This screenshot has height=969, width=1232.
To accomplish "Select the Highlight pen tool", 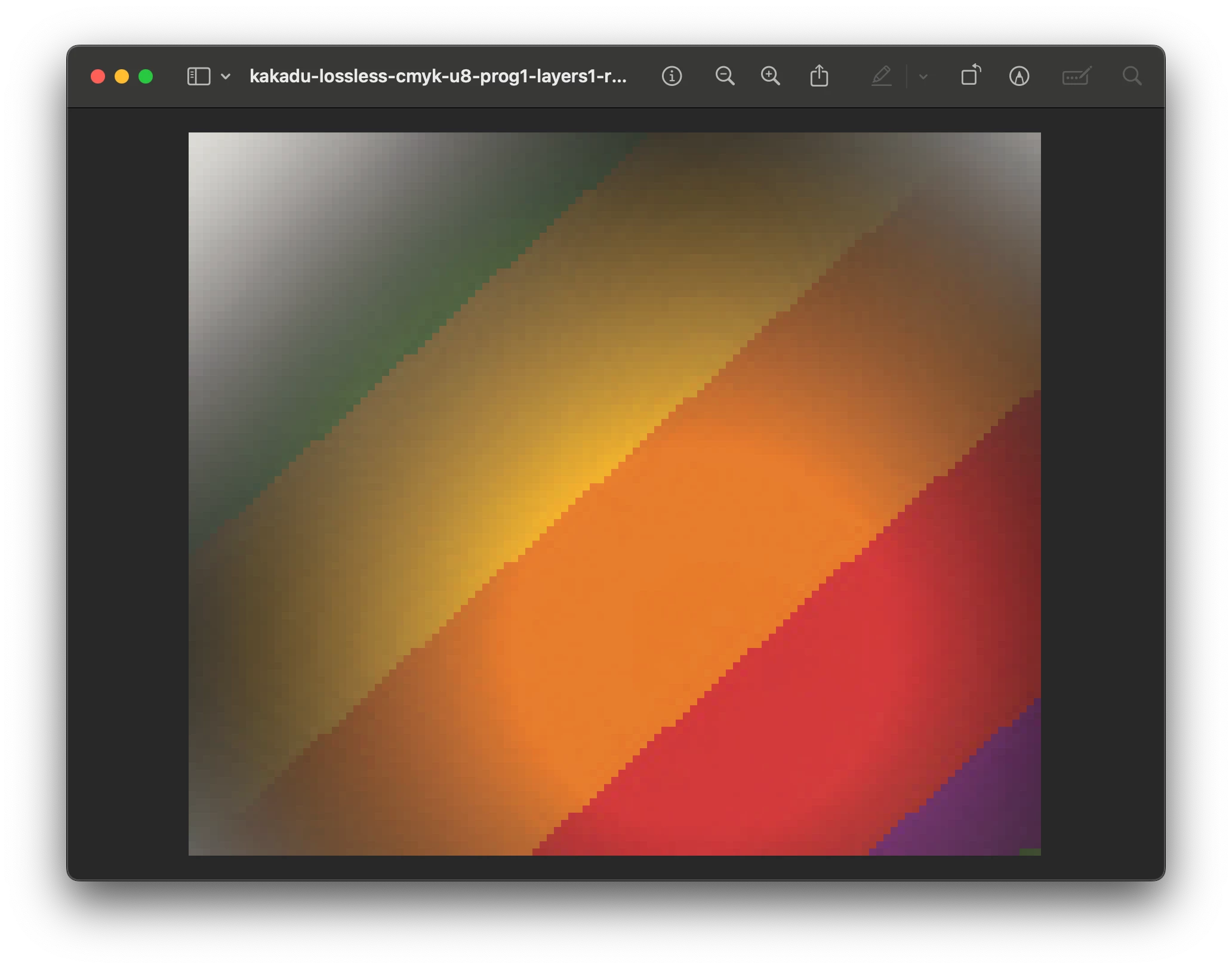I will click(881, 76).
